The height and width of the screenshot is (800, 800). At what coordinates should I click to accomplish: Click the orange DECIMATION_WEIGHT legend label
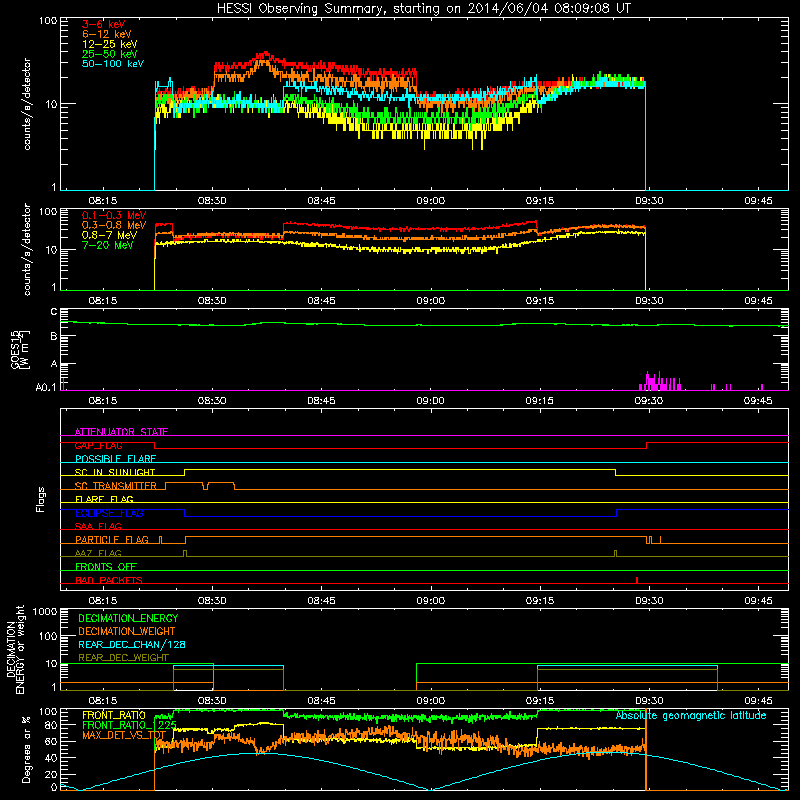coord(127,631)
